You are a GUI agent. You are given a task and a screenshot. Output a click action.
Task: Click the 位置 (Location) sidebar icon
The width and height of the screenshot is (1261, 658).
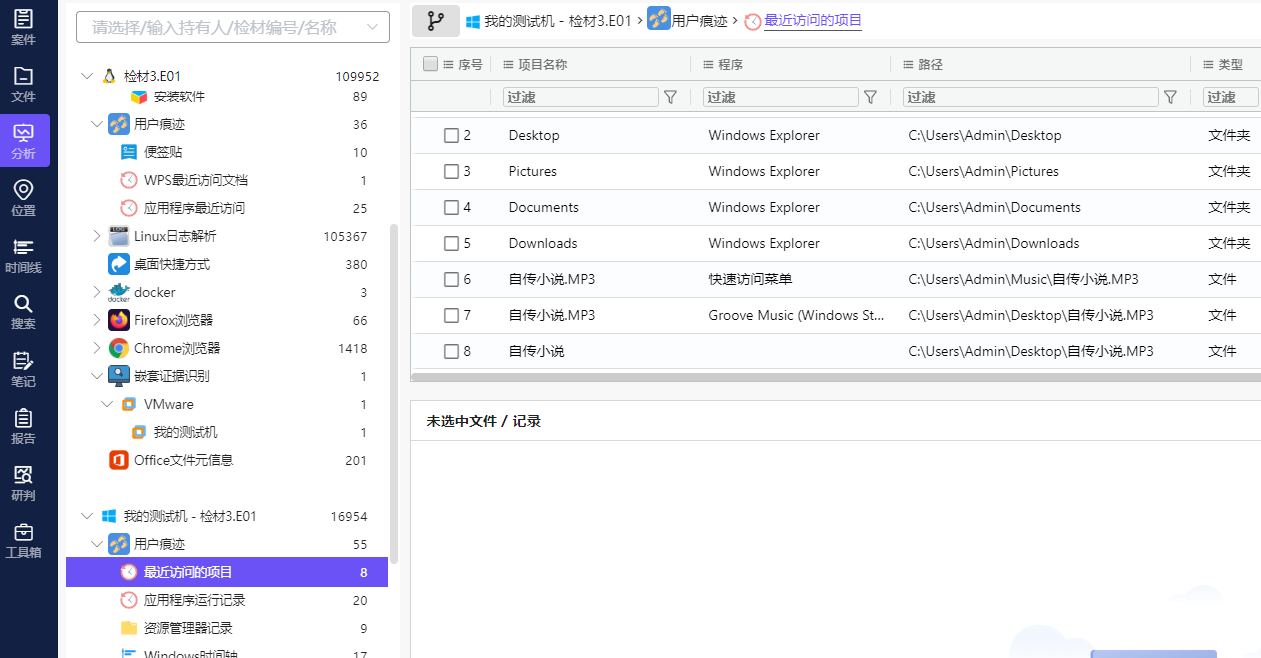[x=23, y=198]
